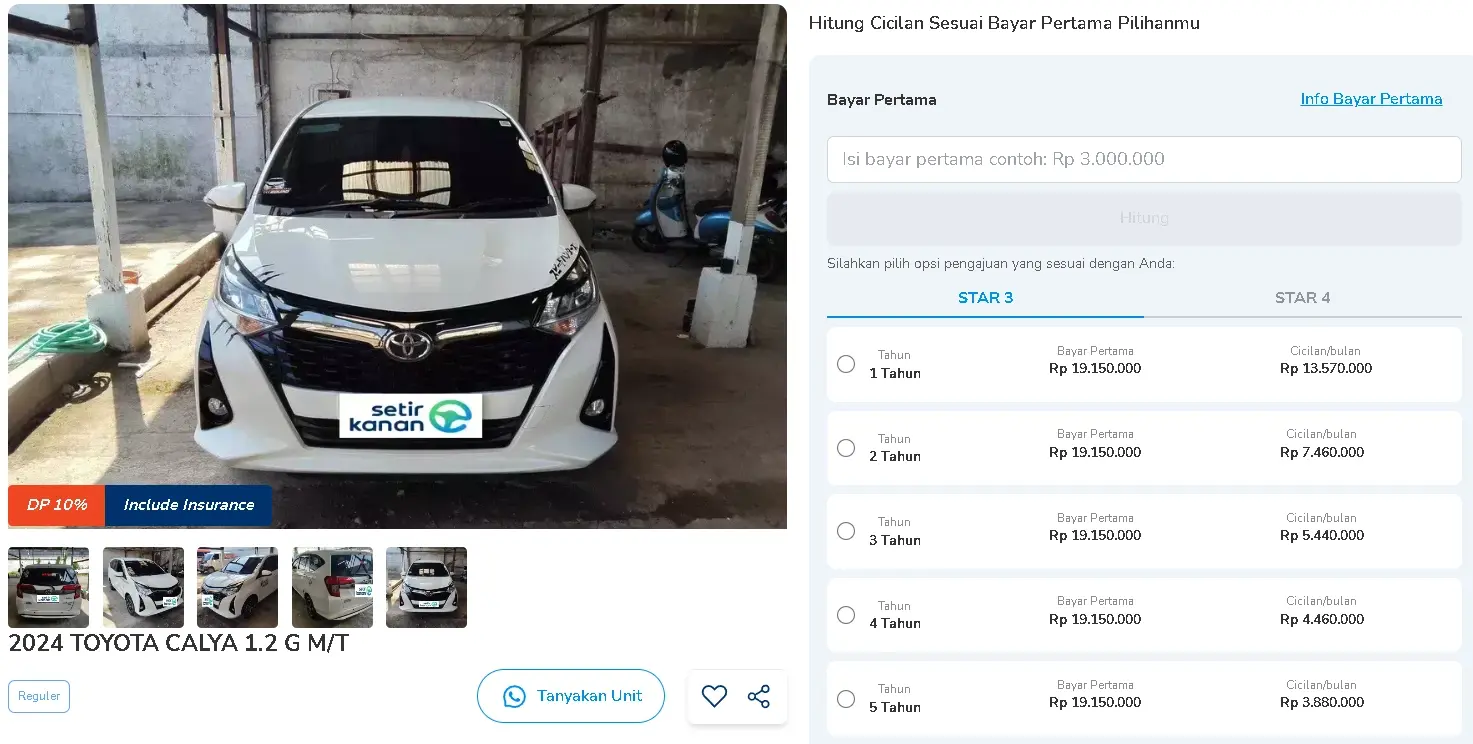The height and width of the screenshot is (744, 1473).
Task: Open the first car rear-view thumbnail
Action: 48,587
